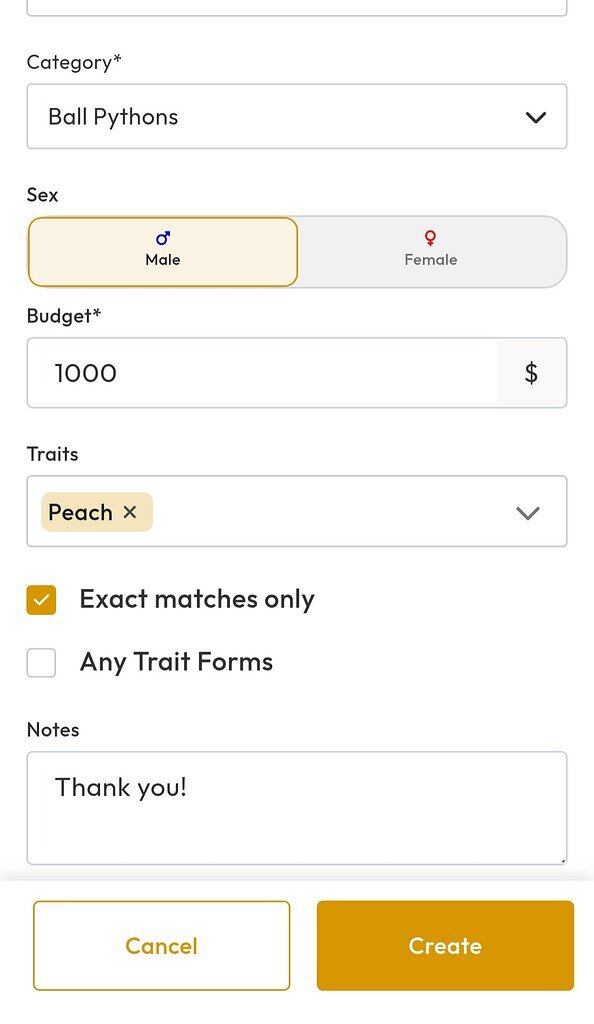Click the Exact matches only label
The width and height of the screenshot is (594, 1024).
point(197,600)
